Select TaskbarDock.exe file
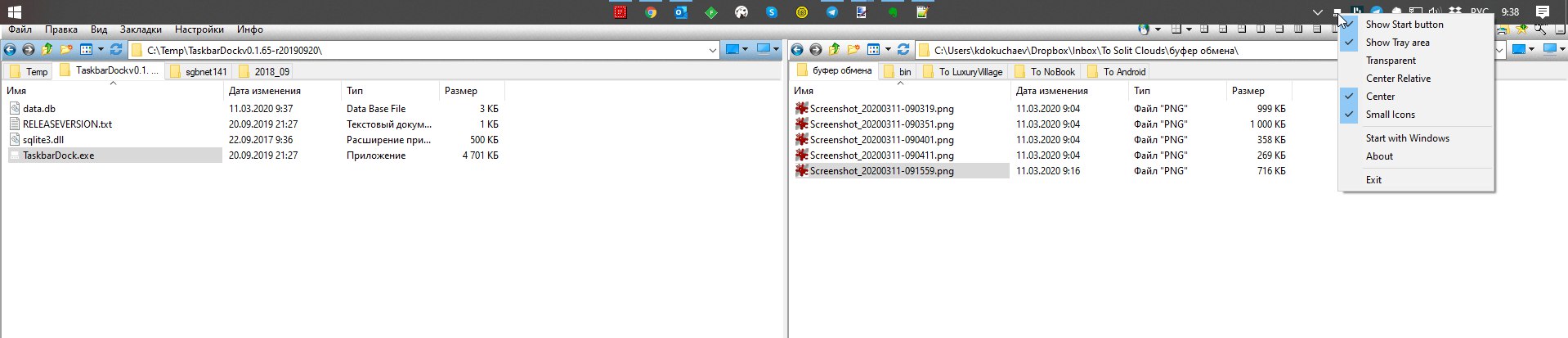 (x=115, y=155)
